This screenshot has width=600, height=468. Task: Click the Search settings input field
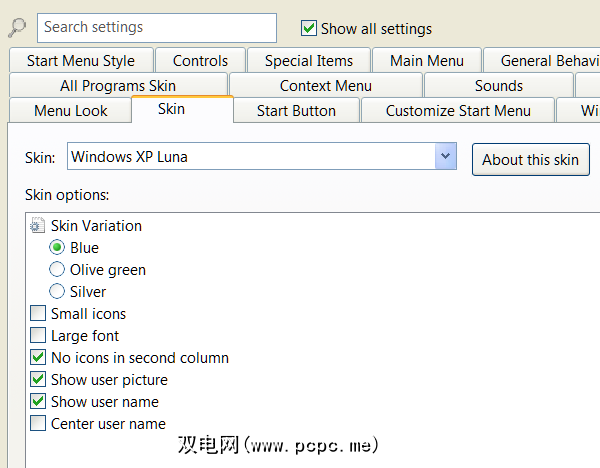[x=157, y=28]
